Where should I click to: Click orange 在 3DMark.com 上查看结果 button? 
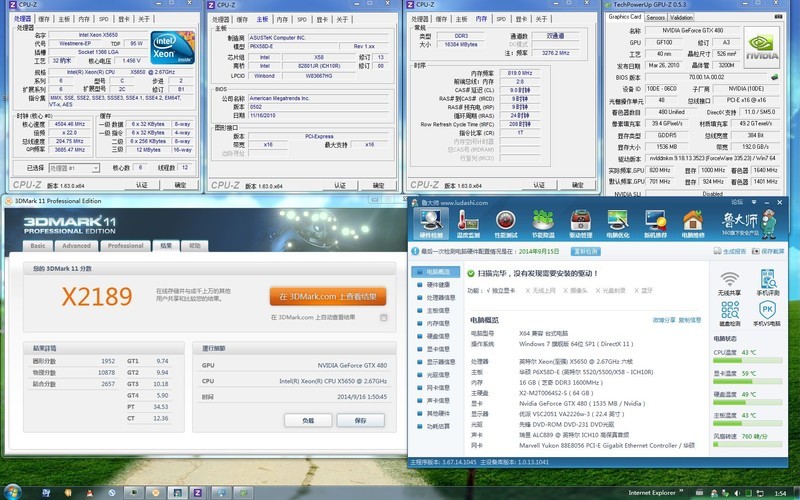click(328, 296)
